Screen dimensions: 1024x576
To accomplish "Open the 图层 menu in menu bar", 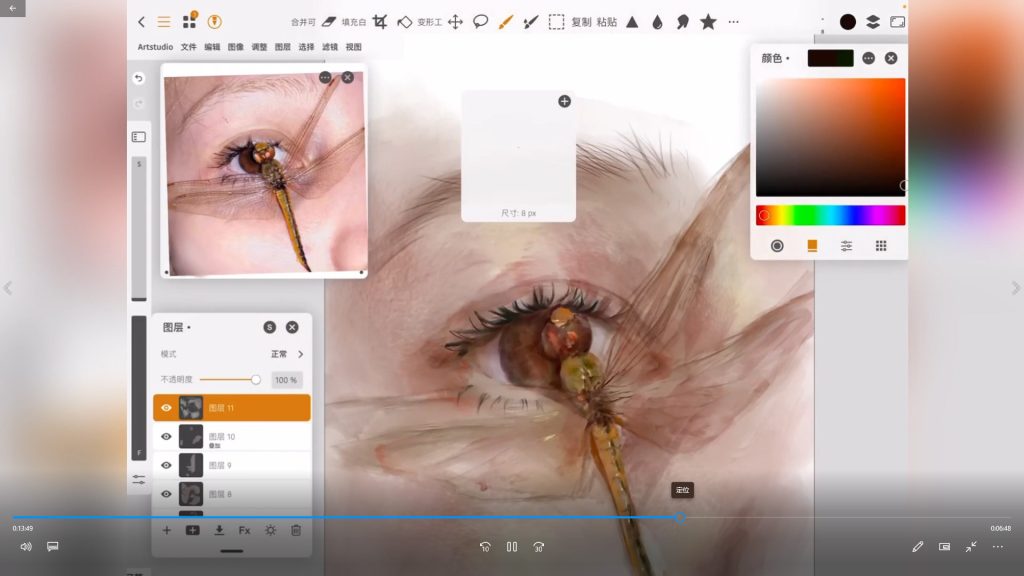I will 283,47.
